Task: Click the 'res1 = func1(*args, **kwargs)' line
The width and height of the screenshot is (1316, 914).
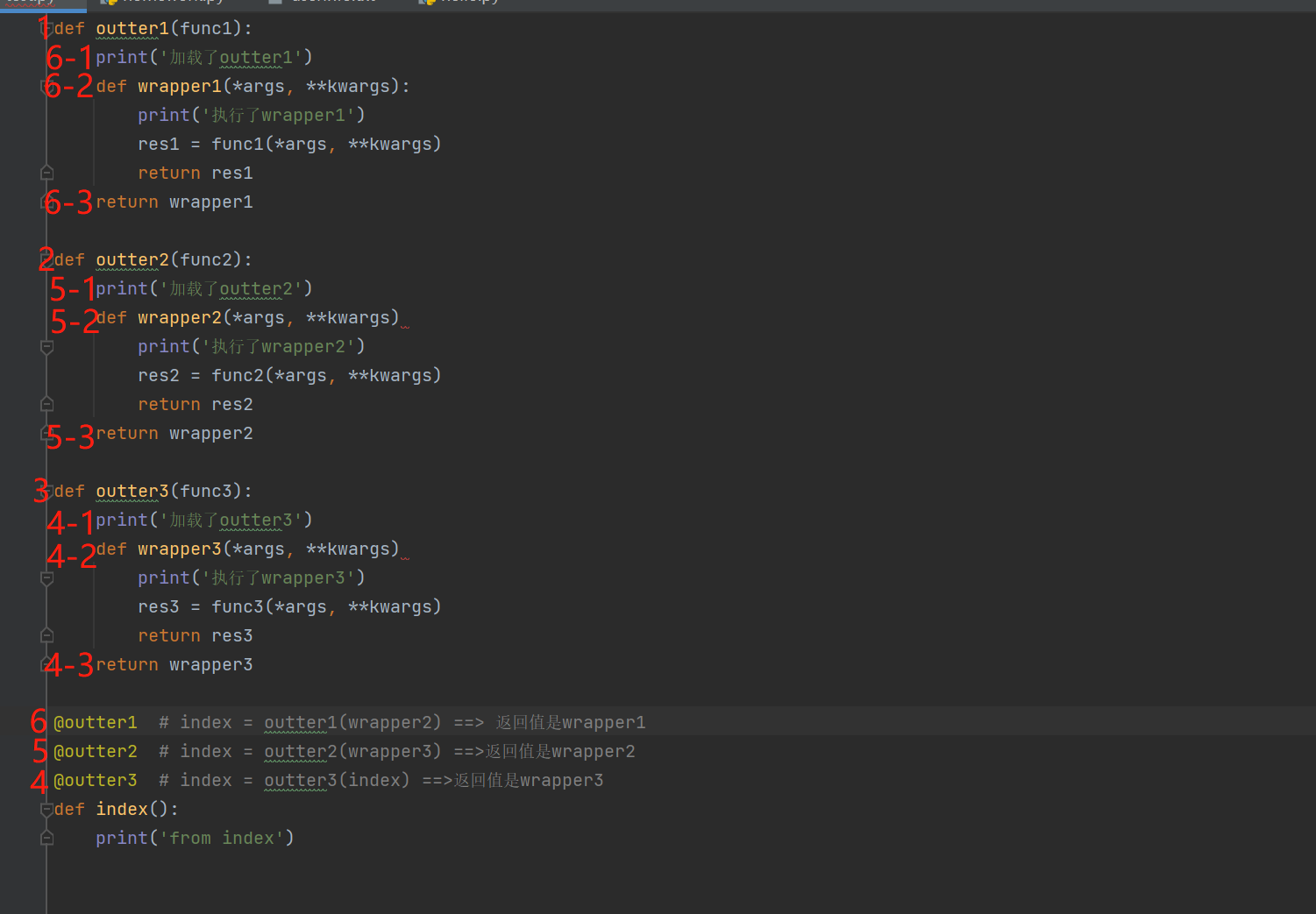Action: click(289, 145)
